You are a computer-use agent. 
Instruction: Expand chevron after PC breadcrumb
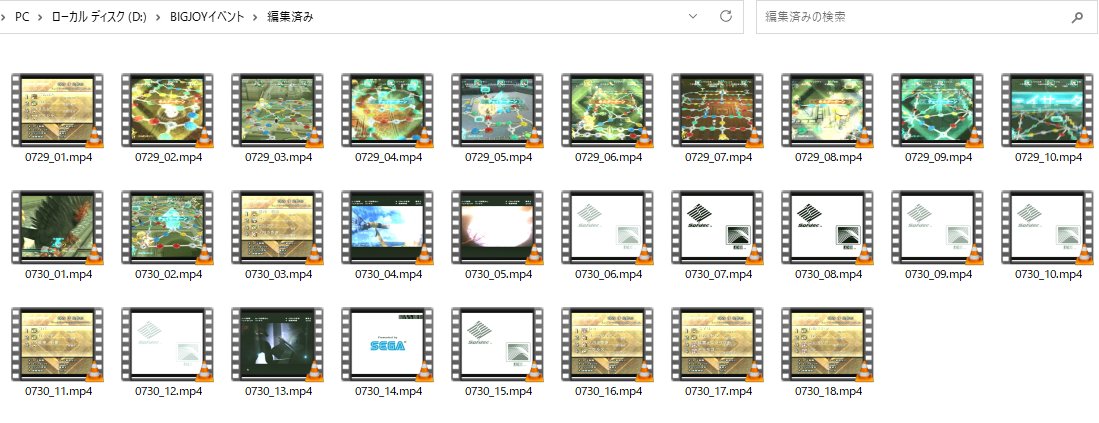(41, 18)
